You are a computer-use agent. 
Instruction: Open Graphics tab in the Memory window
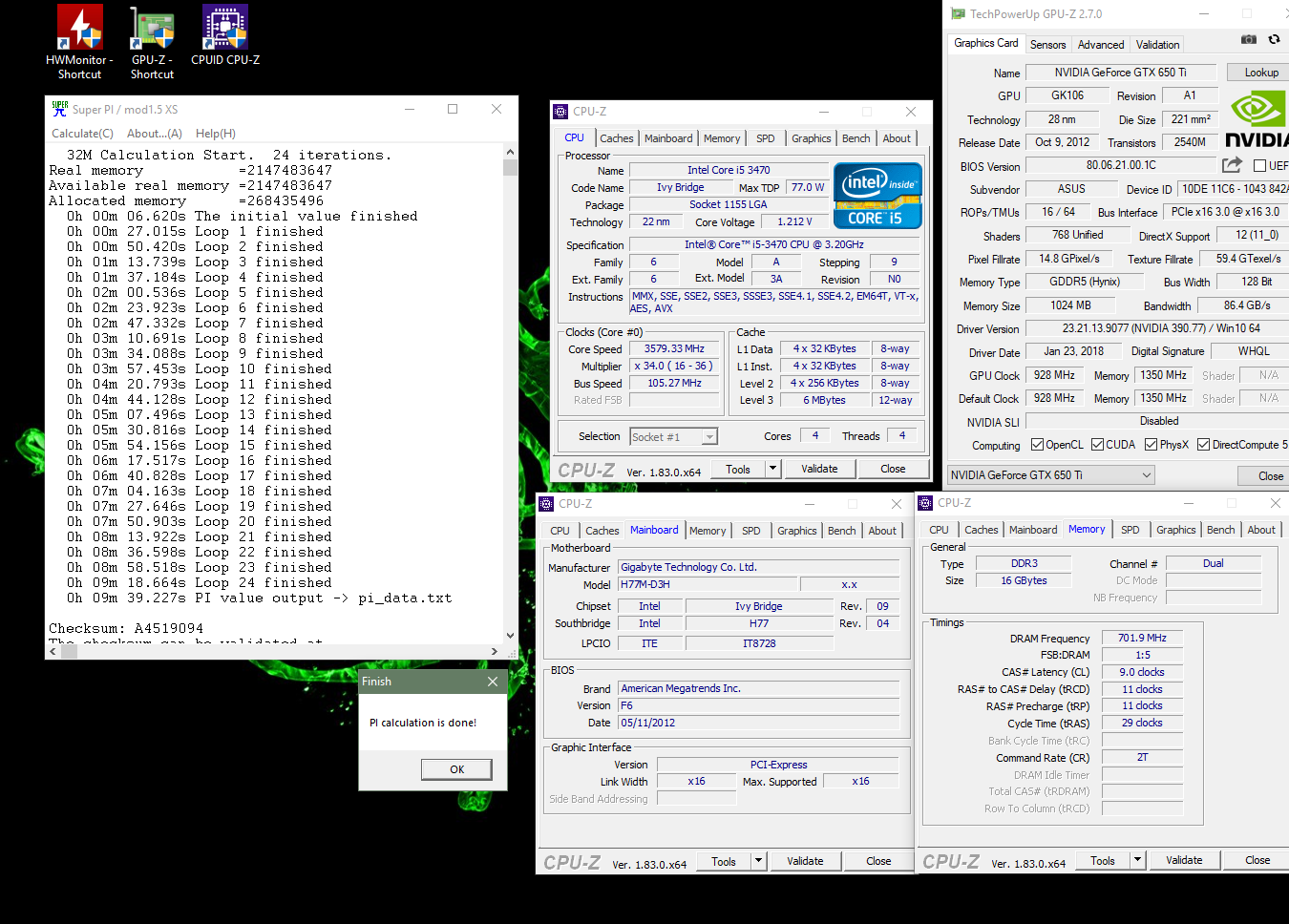pyautogui.click(x=1176, y=530)
